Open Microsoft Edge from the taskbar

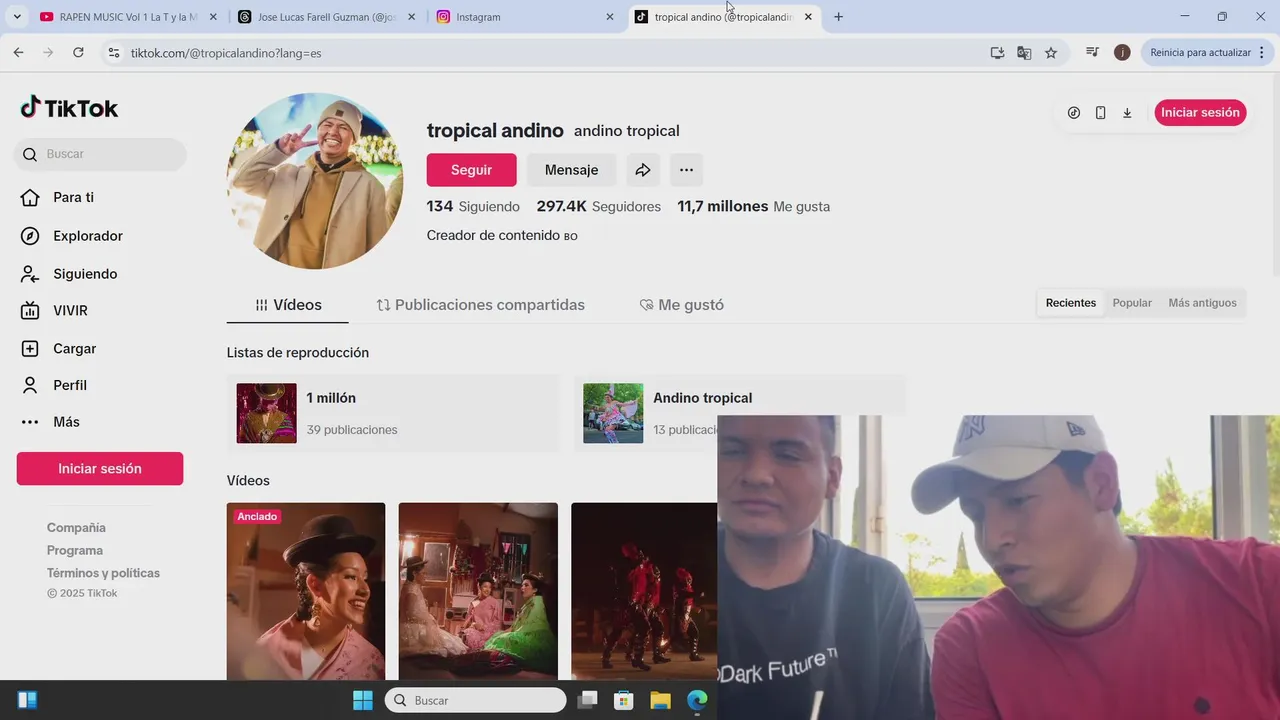pos(697,700)
